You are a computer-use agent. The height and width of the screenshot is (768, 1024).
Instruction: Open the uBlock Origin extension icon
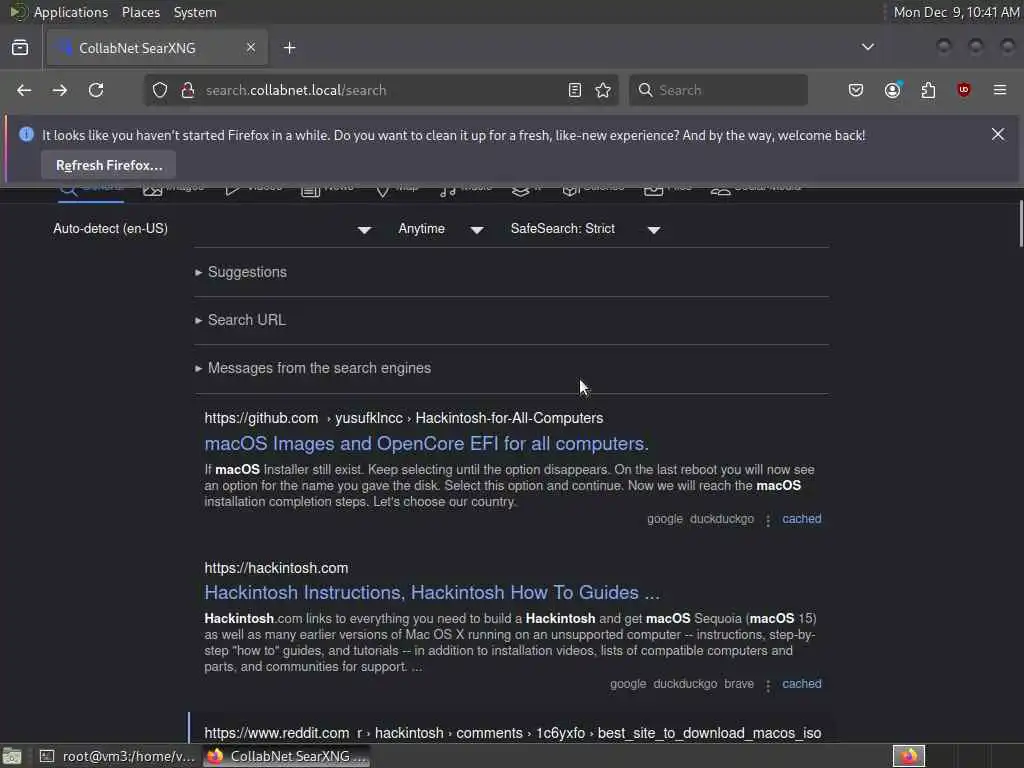(964, 90)
